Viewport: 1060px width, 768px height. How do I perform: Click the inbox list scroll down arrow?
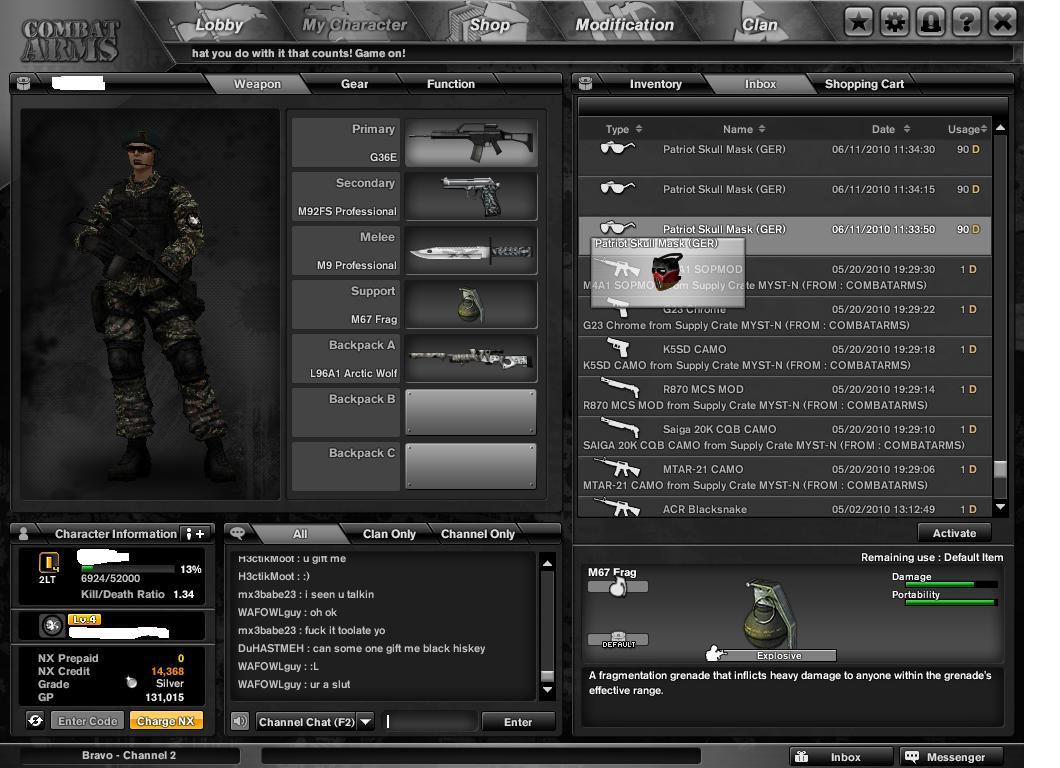(1000, 506)
